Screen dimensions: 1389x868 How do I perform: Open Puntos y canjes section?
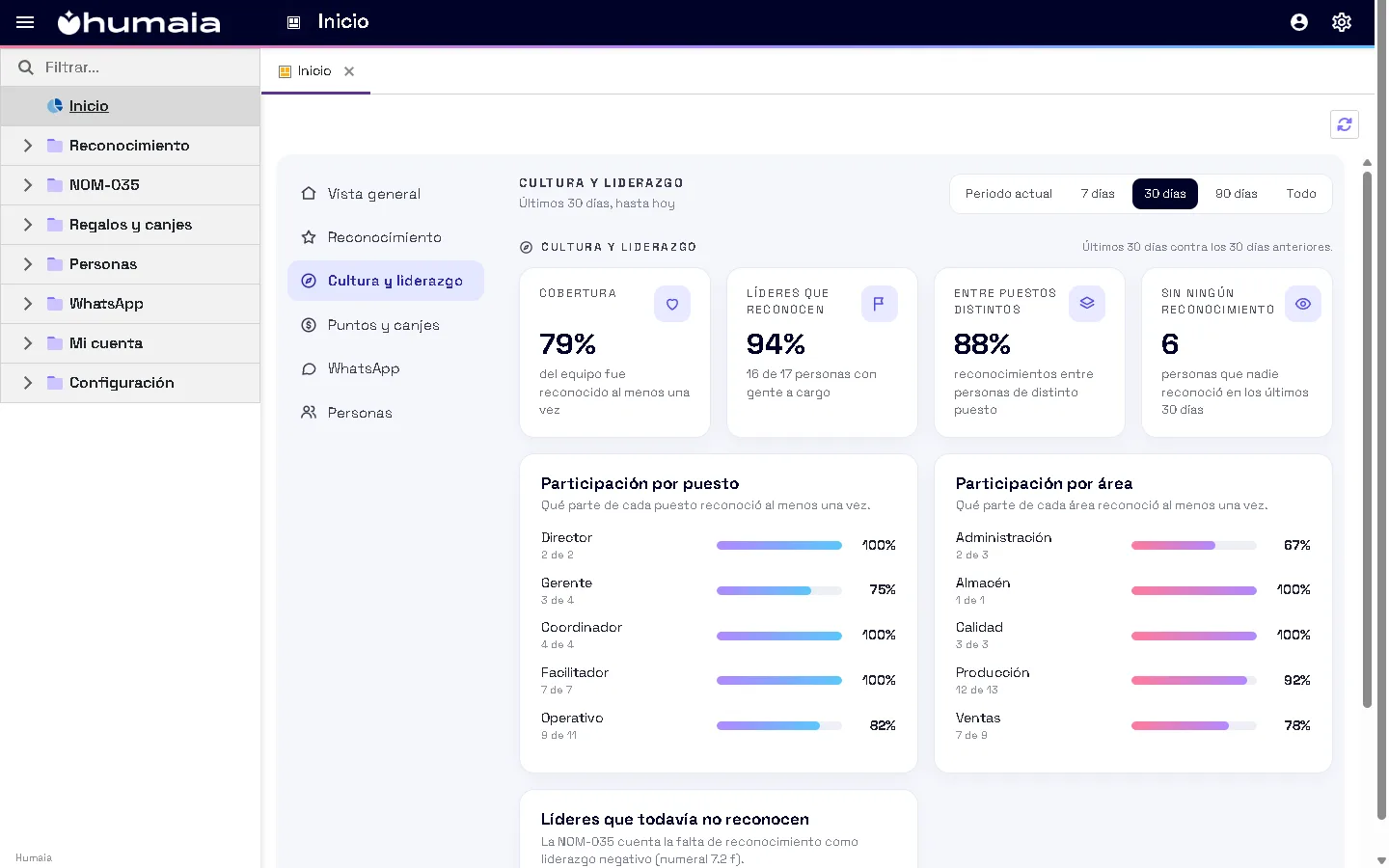tap(386, 325)
